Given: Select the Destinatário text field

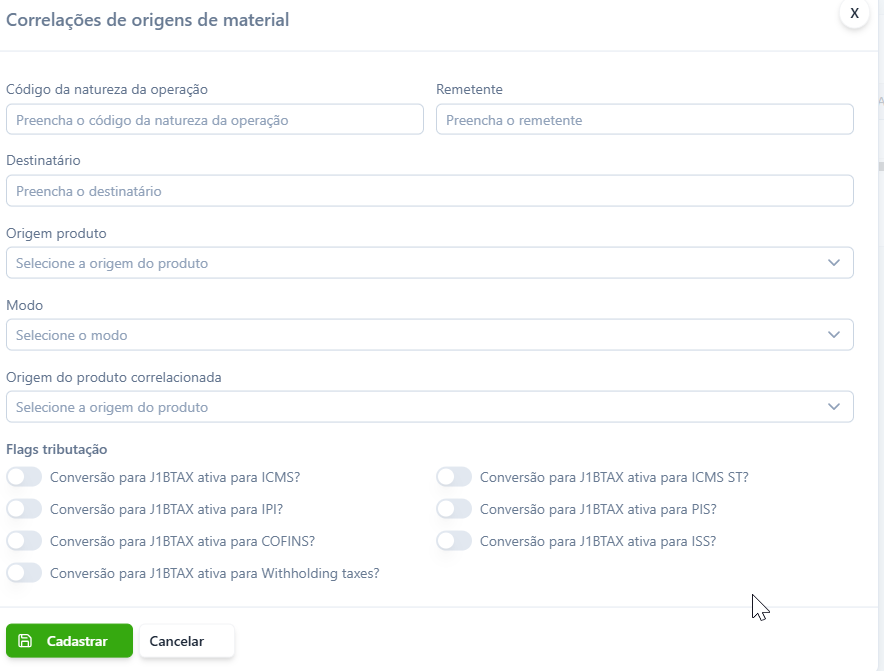Looking at the screenshot, I should coord(430,191).
